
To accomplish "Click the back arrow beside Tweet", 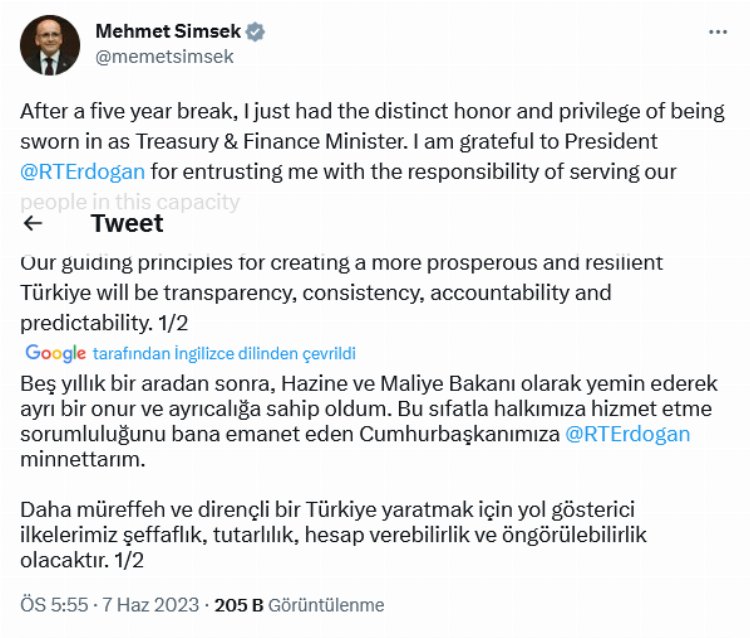I will 33,223.
